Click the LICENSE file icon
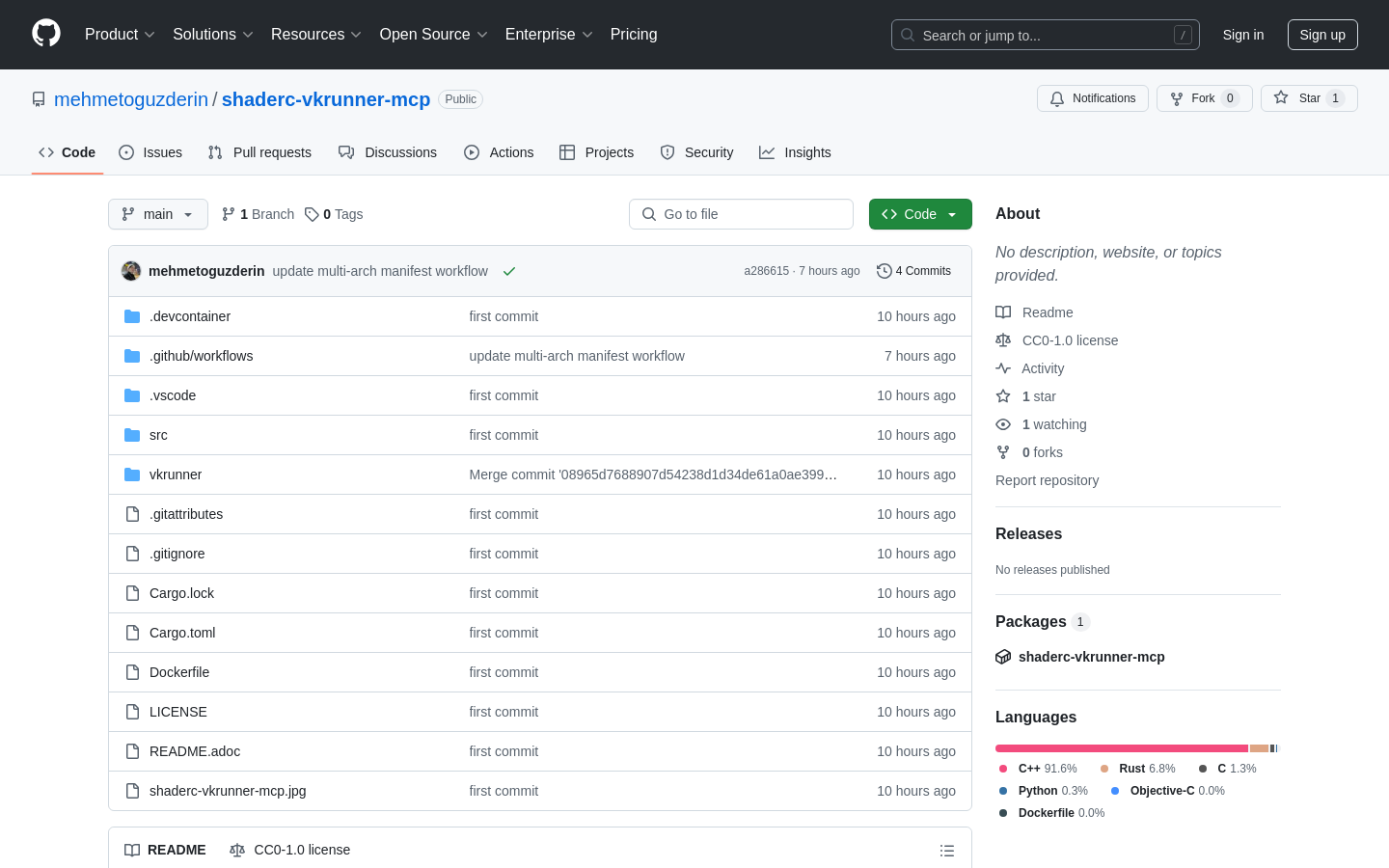This screenshot has width=1389, height=868. pos(132,712)
